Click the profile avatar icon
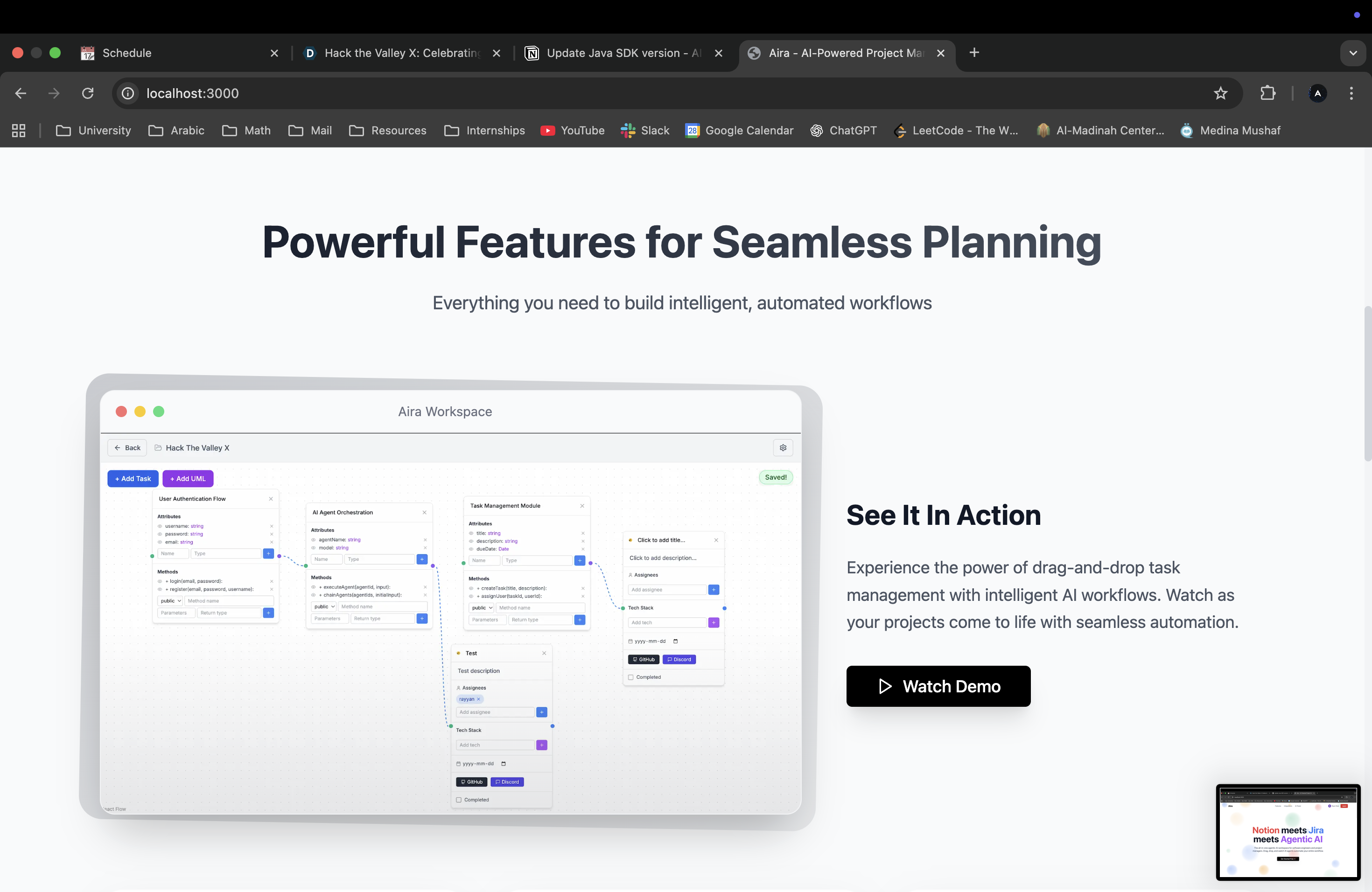 tap(1317, 93)
